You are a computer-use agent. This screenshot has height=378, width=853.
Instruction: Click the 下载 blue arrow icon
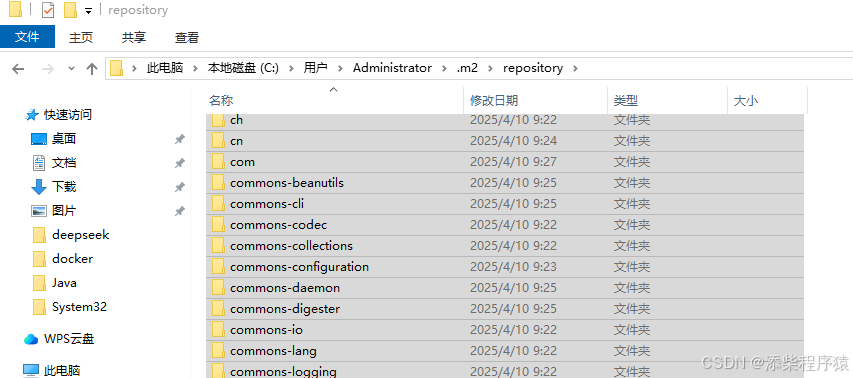pos(39,187)
